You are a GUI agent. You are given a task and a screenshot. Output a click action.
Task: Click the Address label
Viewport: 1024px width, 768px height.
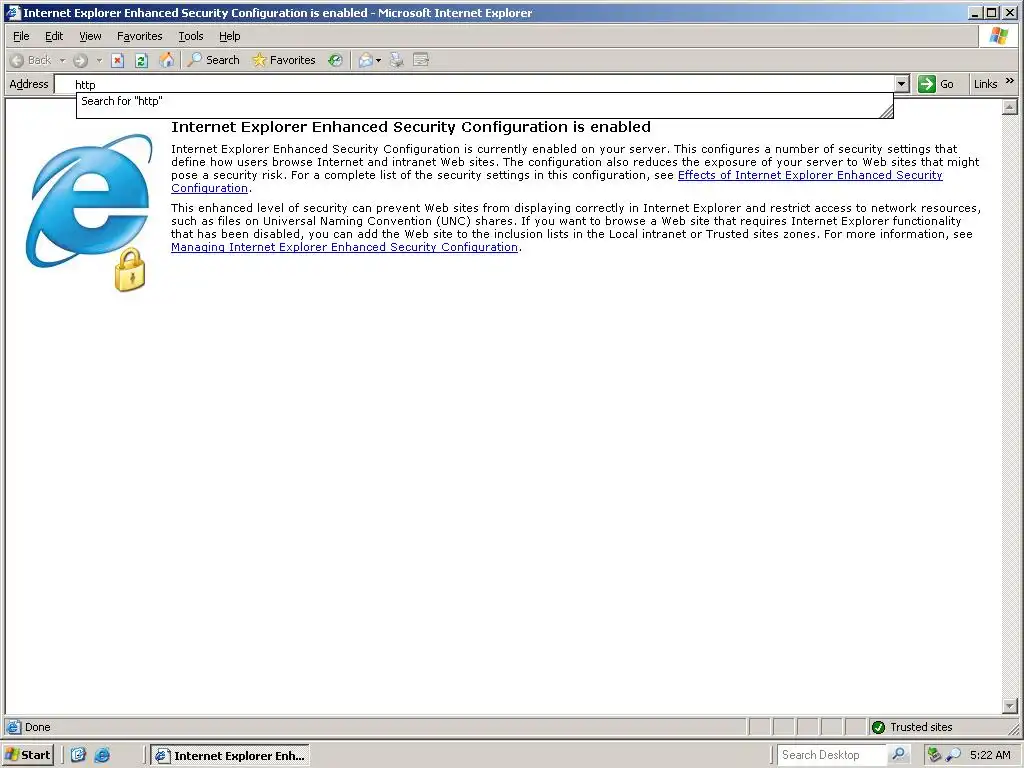click(x=29, y=84)
